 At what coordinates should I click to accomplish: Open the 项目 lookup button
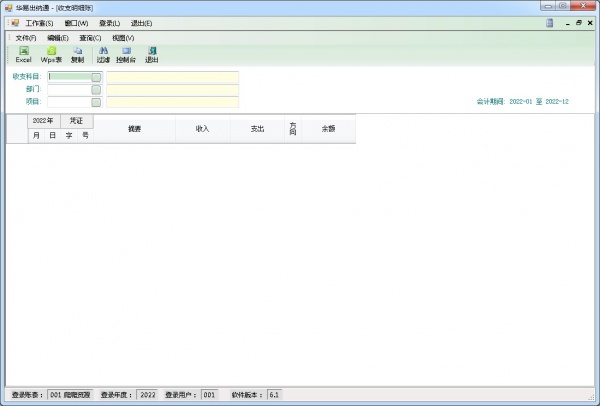pyautogui.click(x=96, y=102)
